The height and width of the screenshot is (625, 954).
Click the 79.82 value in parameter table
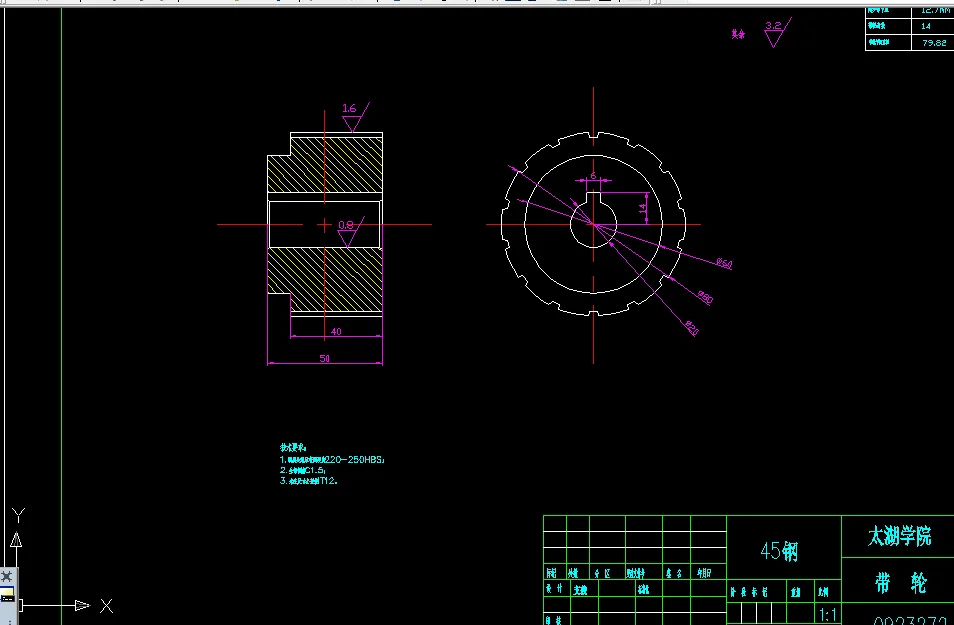coord(934,43)
